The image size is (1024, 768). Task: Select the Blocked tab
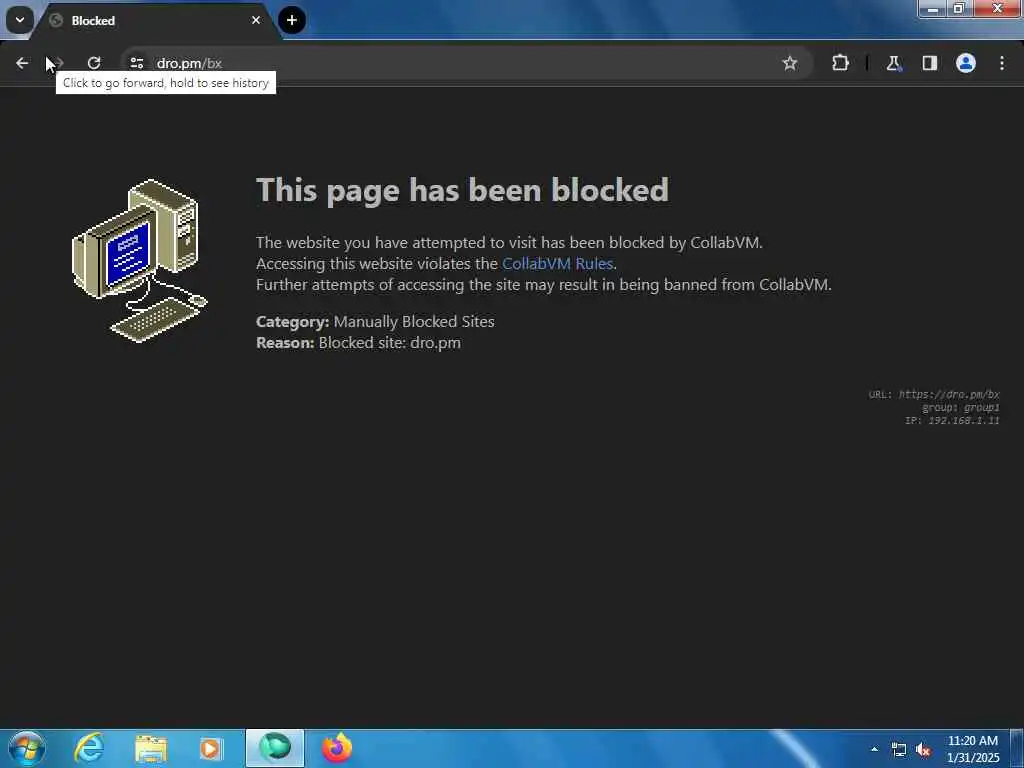(155, 21)
